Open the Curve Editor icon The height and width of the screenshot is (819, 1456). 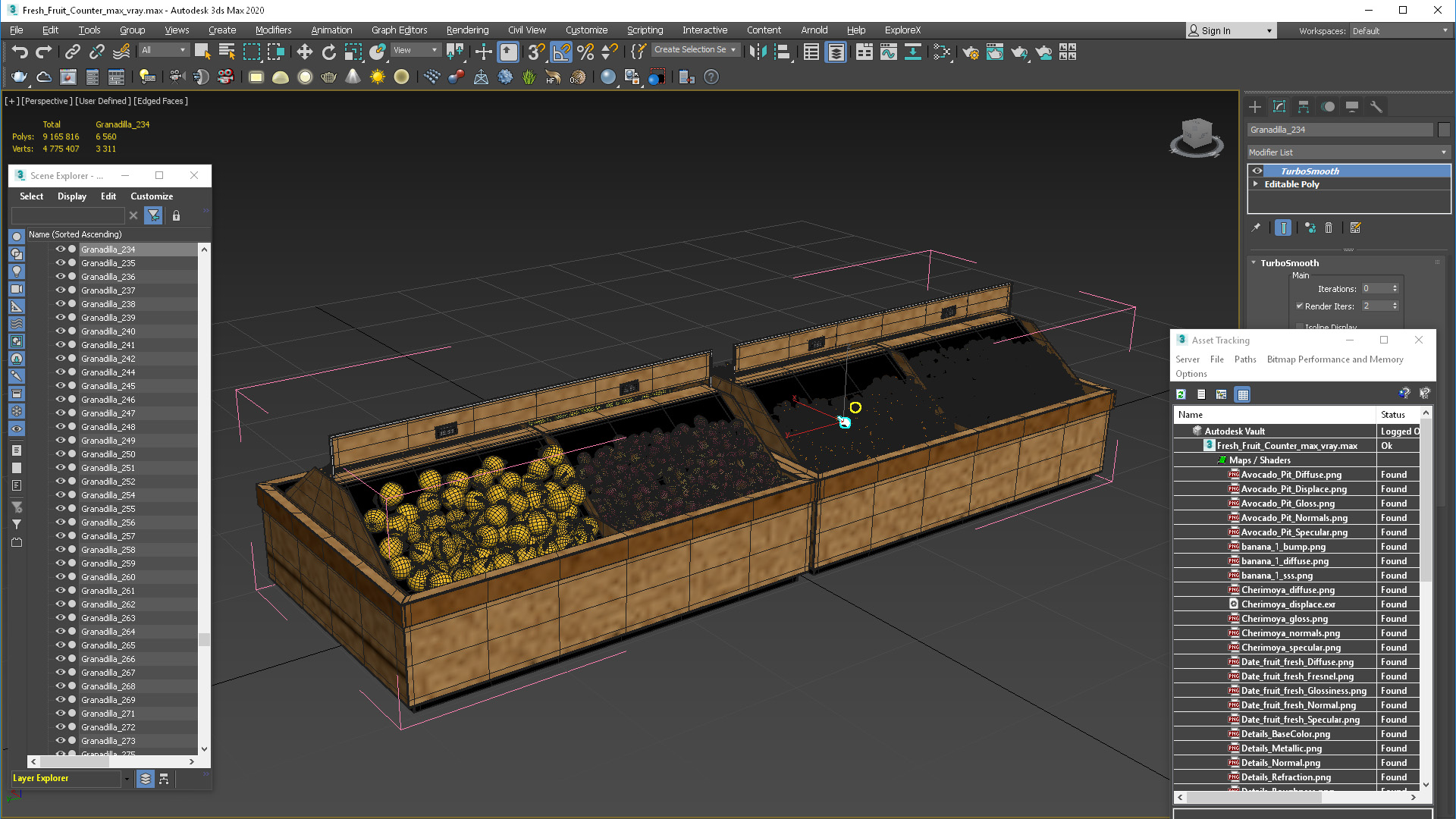click(889, 52)
